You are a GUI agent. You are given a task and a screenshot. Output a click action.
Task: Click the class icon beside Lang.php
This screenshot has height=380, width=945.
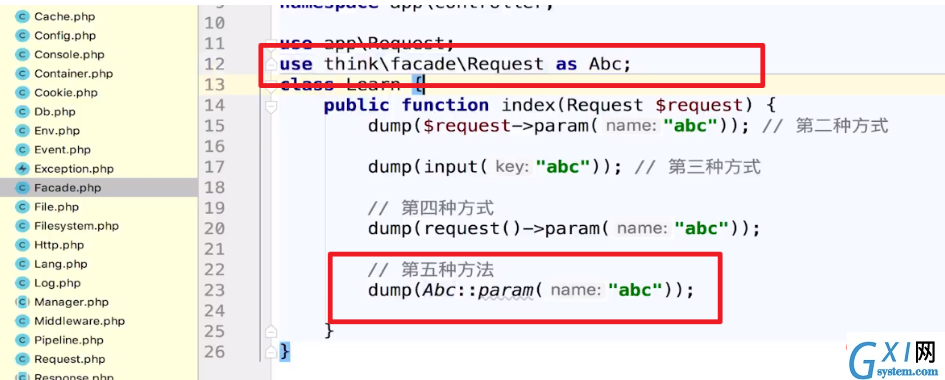22,264
